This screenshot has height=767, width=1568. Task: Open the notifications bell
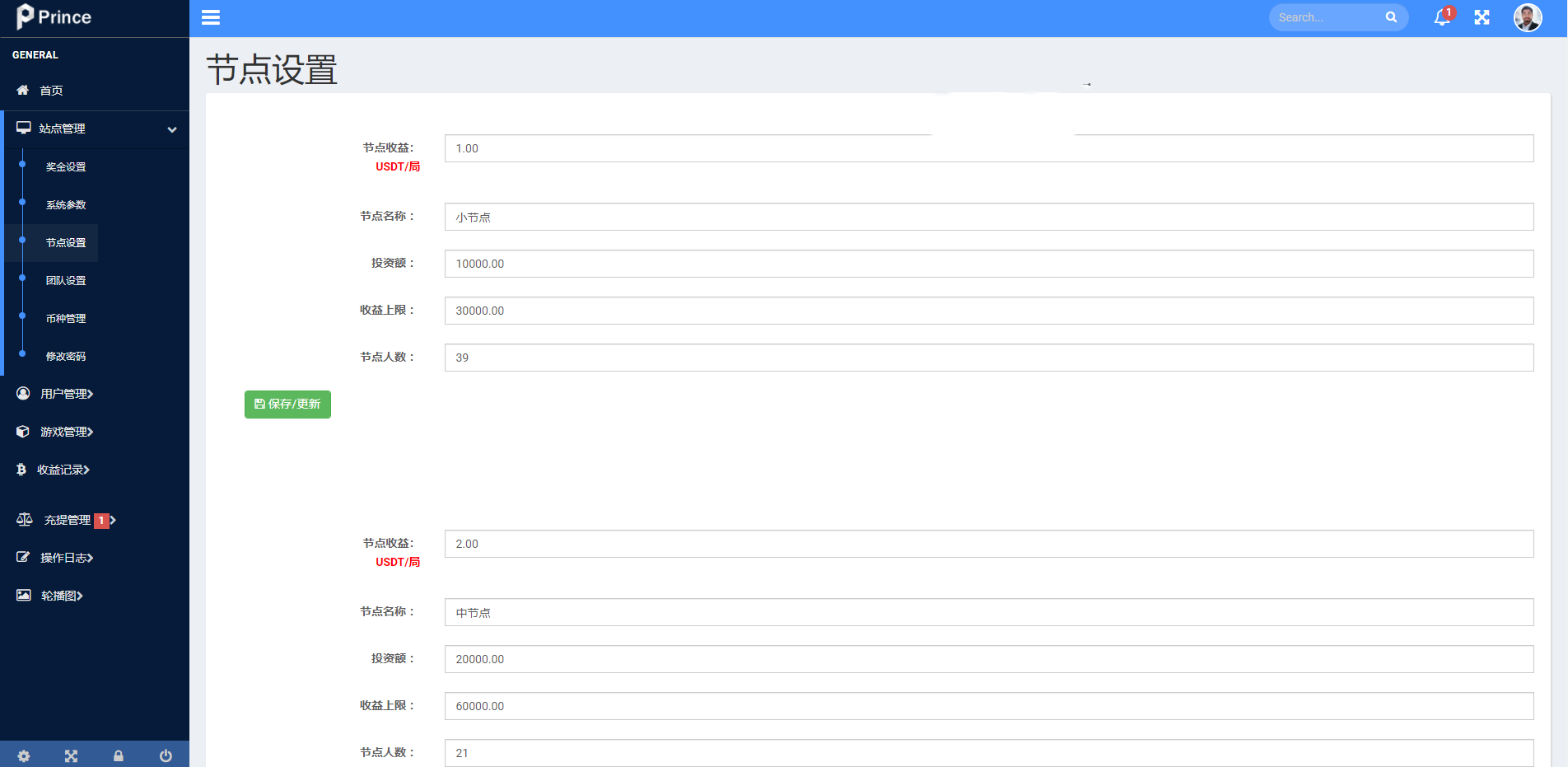(x=1442, y=17)
